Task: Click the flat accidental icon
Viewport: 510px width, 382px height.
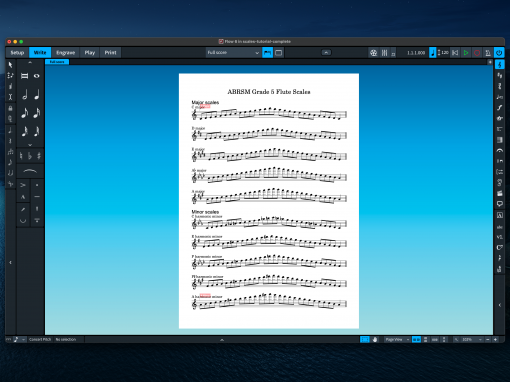Action: pyautogui.click(x=30, y=156)
